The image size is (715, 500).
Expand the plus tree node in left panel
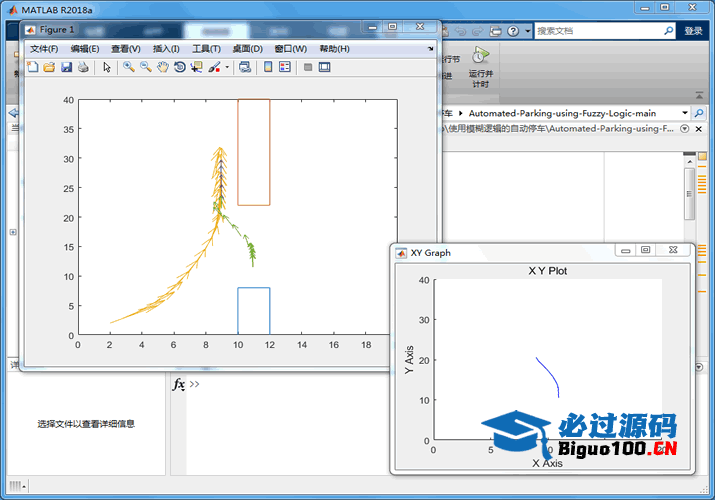click(13, 232)
